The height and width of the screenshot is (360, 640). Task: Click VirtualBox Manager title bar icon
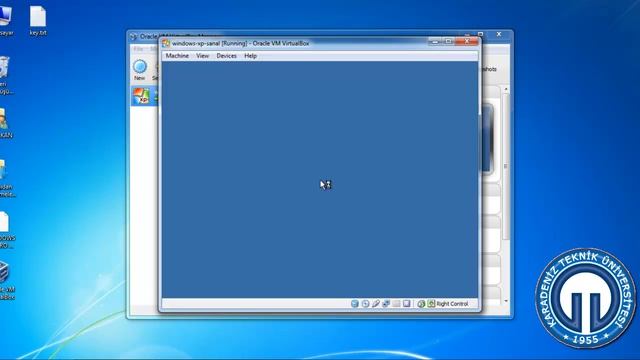click(134, 37)
